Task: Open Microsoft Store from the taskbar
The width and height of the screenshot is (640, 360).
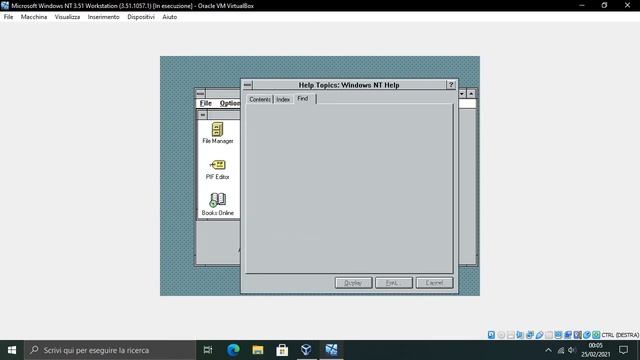Action: [282, 350]
